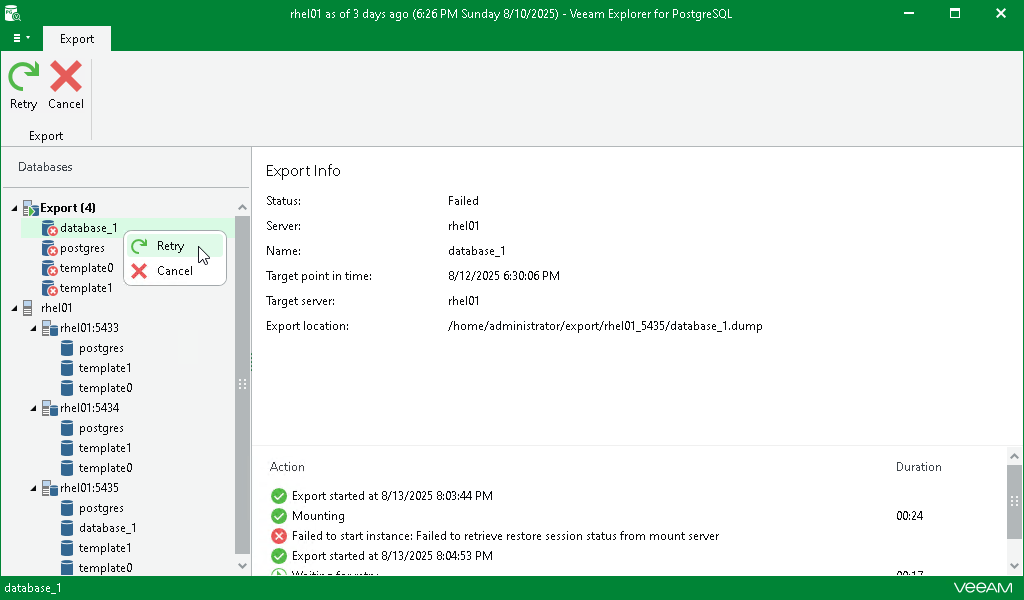Click scroll down arrow of Action log
The image size is (1024, 600).
pos(1014,566)
